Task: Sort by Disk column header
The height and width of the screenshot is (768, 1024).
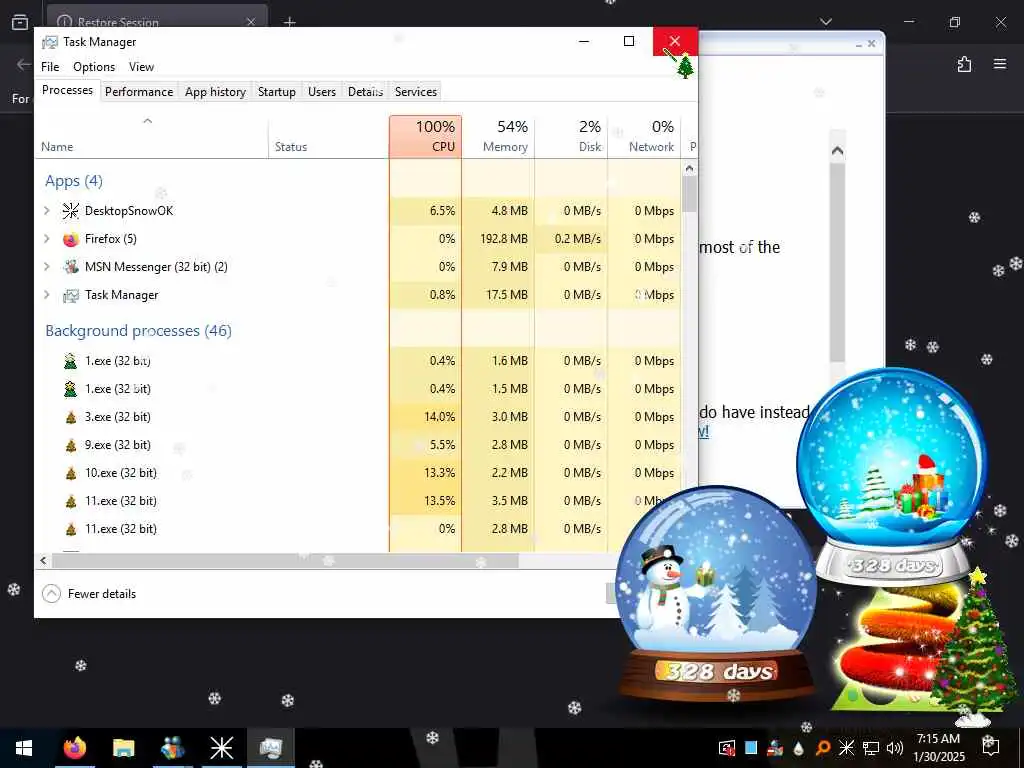Action: 571,136
